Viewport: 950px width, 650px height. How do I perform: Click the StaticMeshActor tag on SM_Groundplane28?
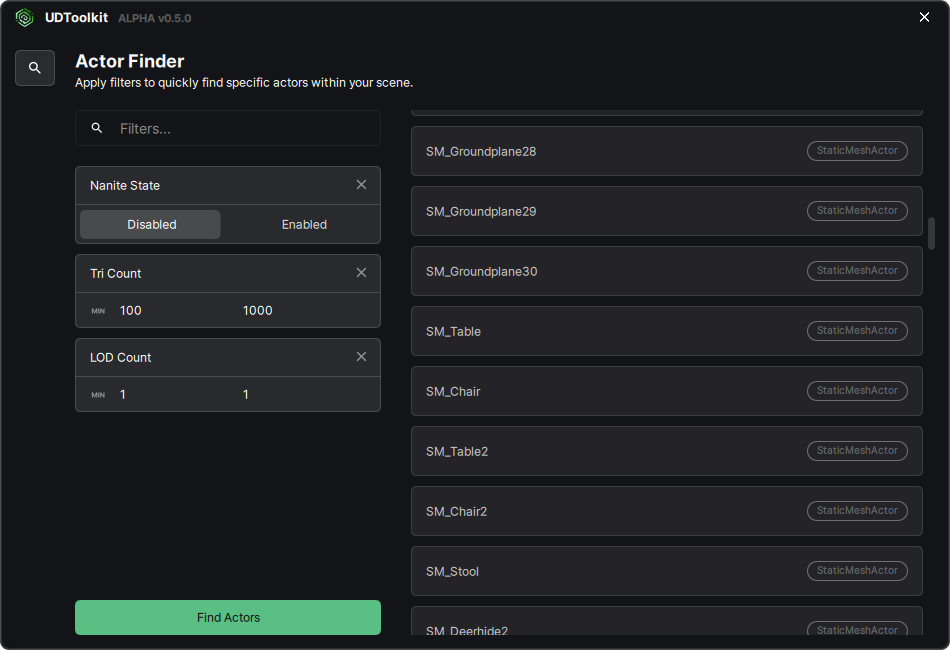pos(857,151)
